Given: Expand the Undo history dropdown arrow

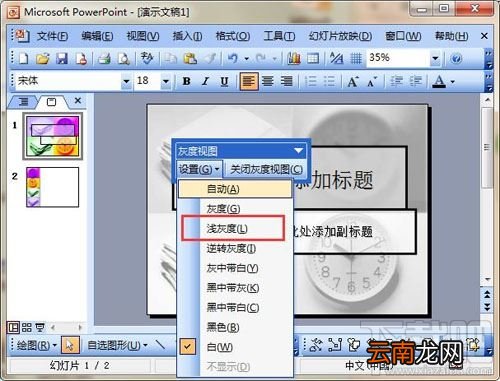Looking at the screenshot, I should point(247,59).
